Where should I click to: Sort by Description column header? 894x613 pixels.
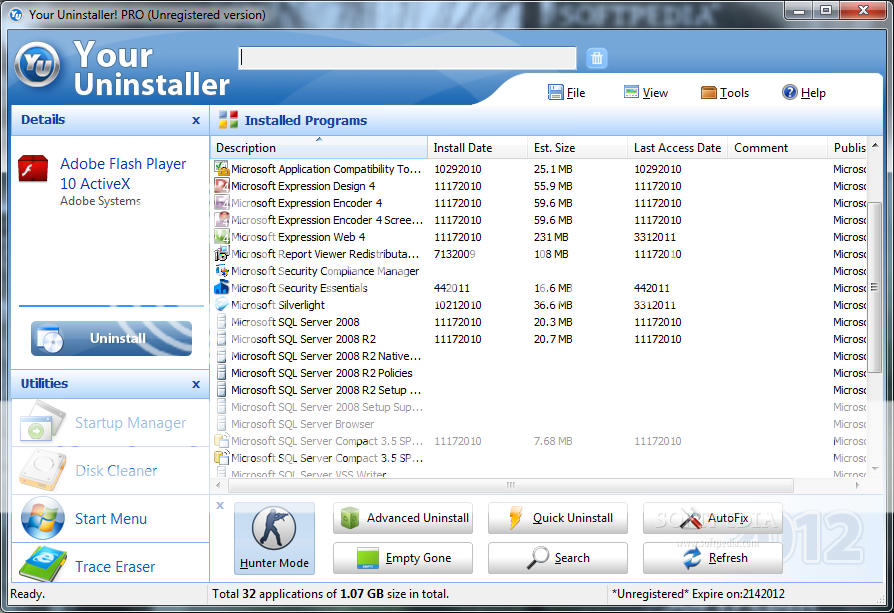tap(319, 148)
